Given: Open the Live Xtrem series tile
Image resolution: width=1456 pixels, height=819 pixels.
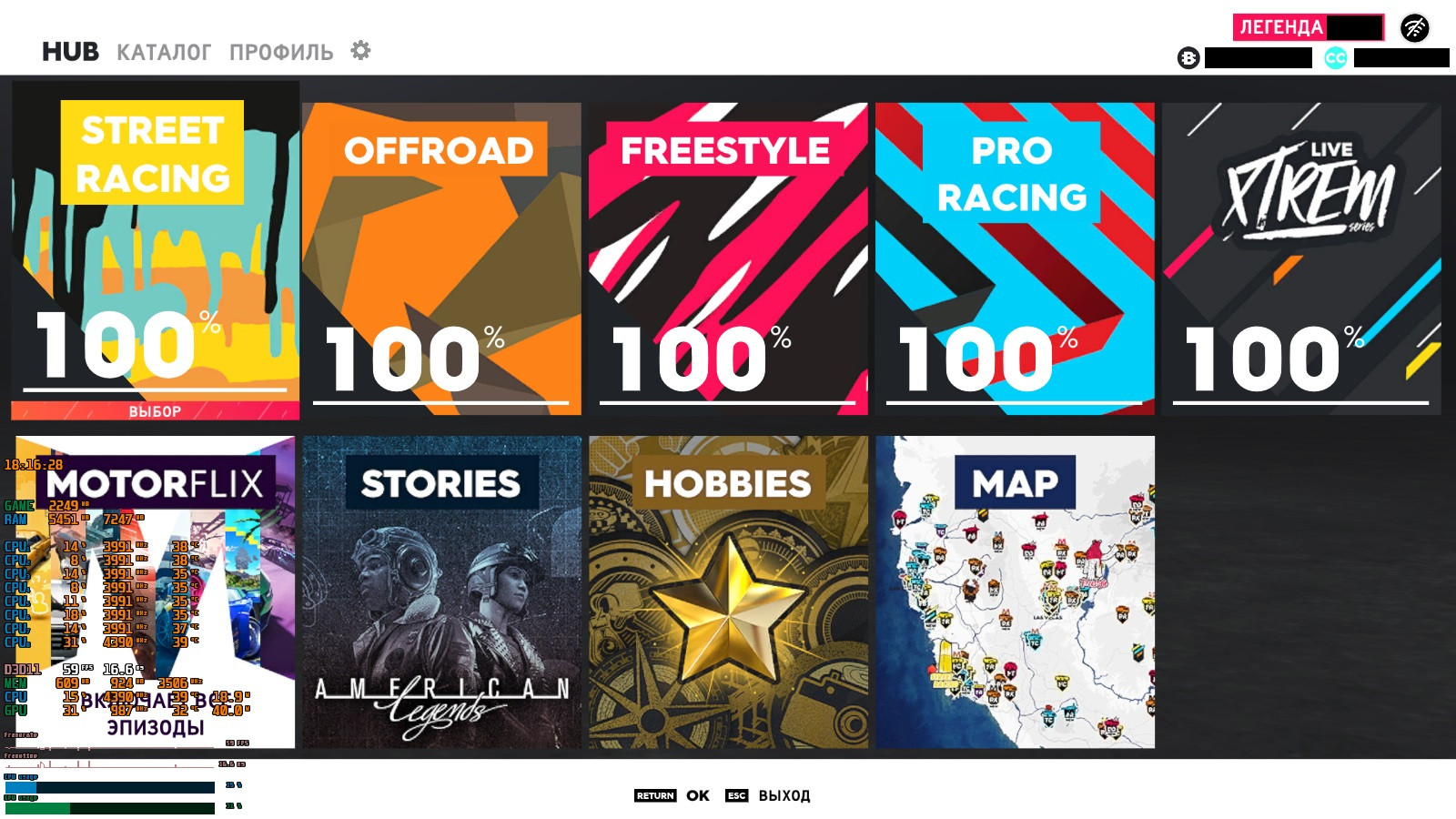Looking at the screenshot, I should (1301, 259).
